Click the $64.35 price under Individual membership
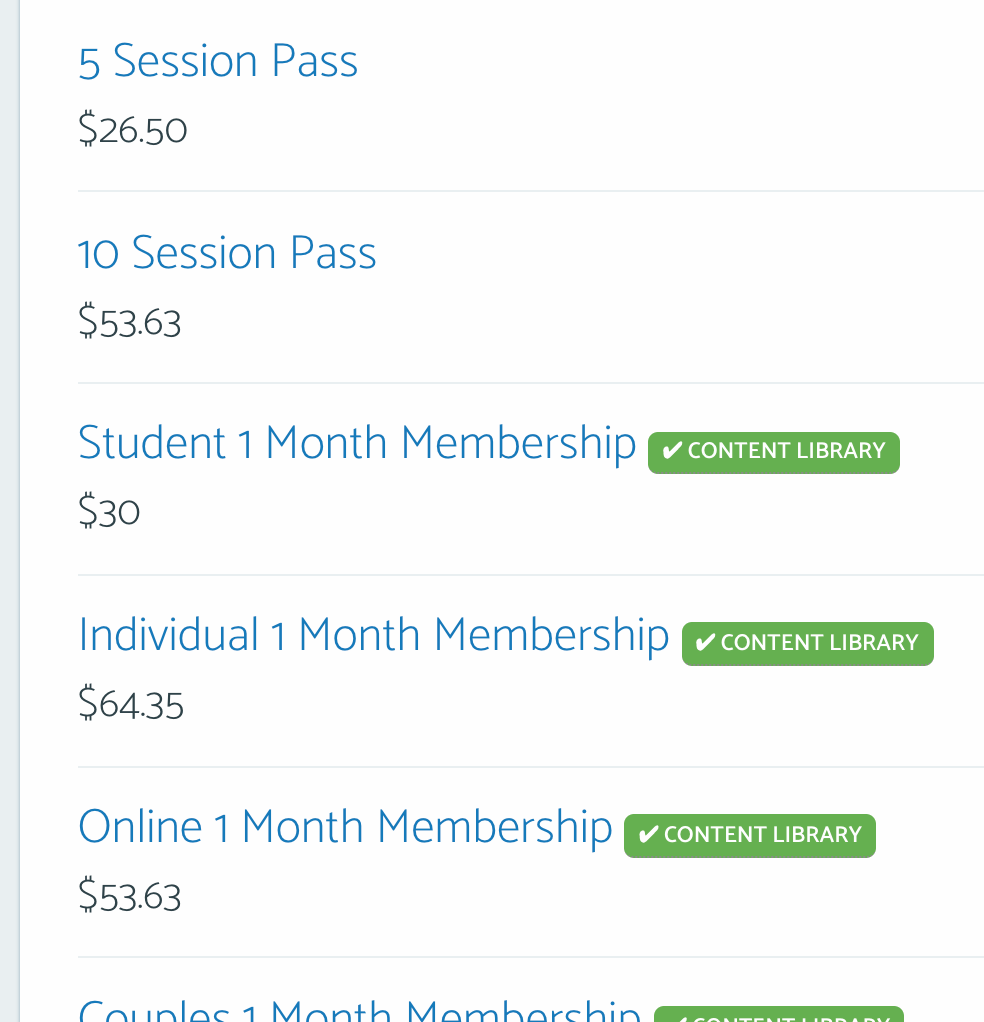Viewport: 984px width, 1022px height. pos(131,704)
